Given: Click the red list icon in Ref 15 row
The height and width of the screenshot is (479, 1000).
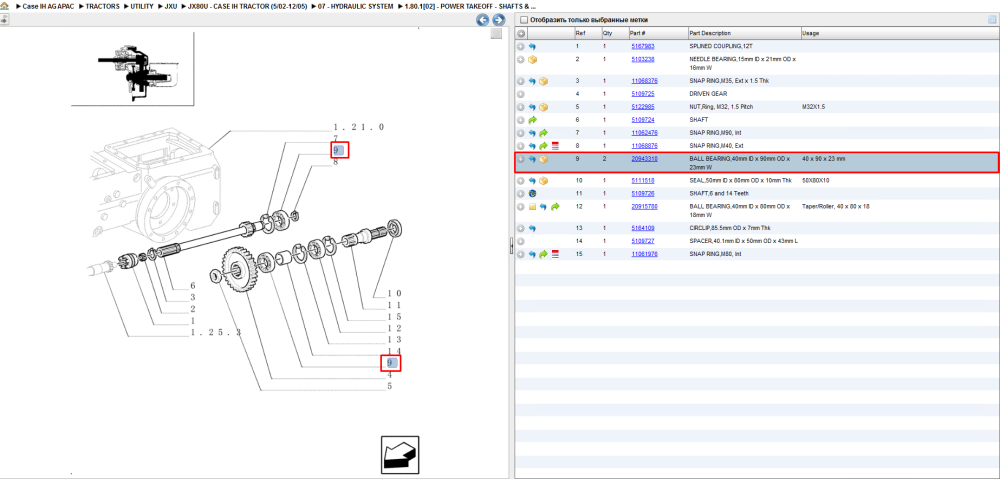Looking at the screenshot, I should (555, 254).
